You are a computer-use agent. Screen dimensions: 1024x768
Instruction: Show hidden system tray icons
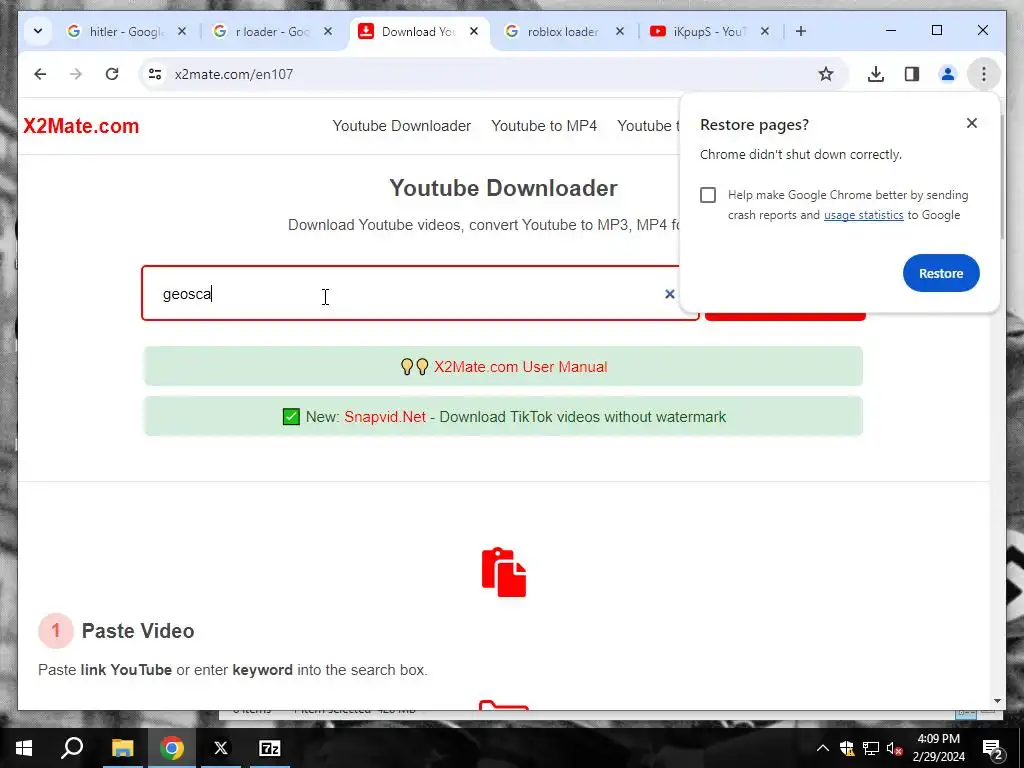click(x=823, y=748)
